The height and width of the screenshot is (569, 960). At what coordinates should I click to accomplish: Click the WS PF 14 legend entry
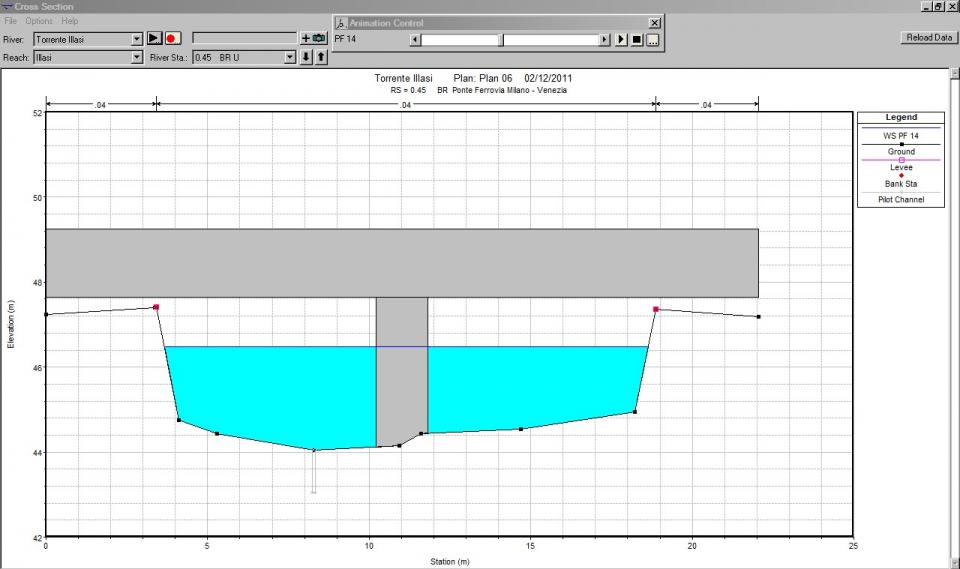[x=900, y=135]
